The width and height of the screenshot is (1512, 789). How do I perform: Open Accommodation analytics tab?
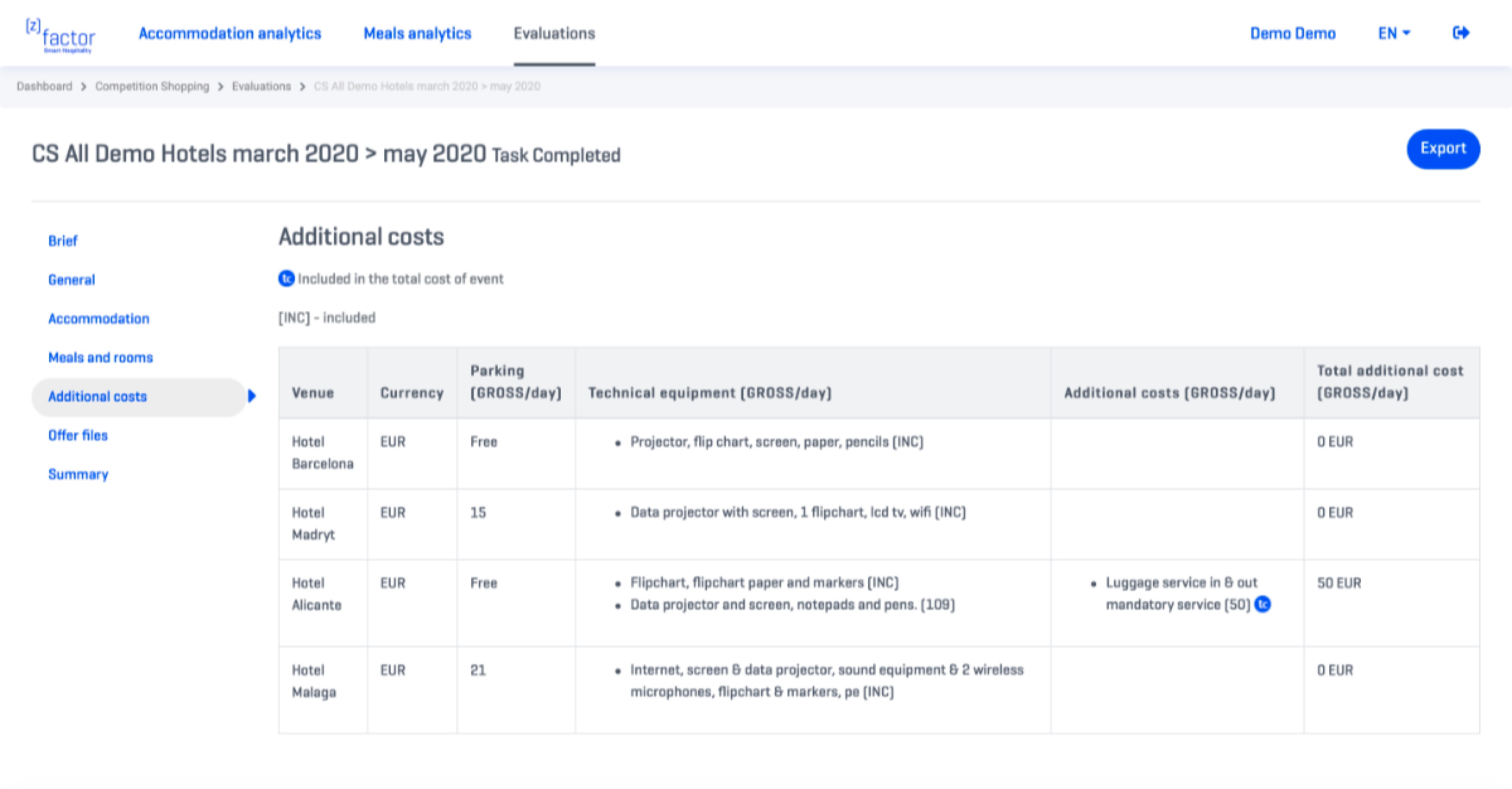coord(229,34)
